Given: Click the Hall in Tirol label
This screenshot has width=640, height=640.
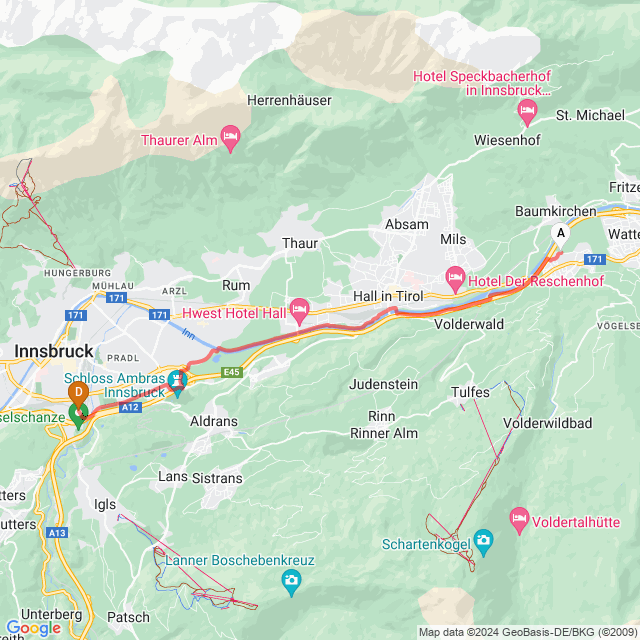Looking at the screenshot, I should coord(388,296).
